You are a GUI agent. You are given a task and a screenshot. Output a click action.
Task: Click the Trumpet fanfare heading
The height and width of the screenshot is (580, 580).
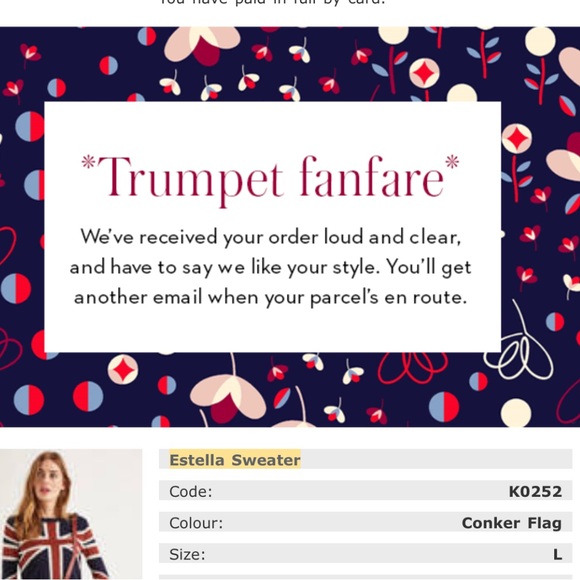(x=270, y=178)
